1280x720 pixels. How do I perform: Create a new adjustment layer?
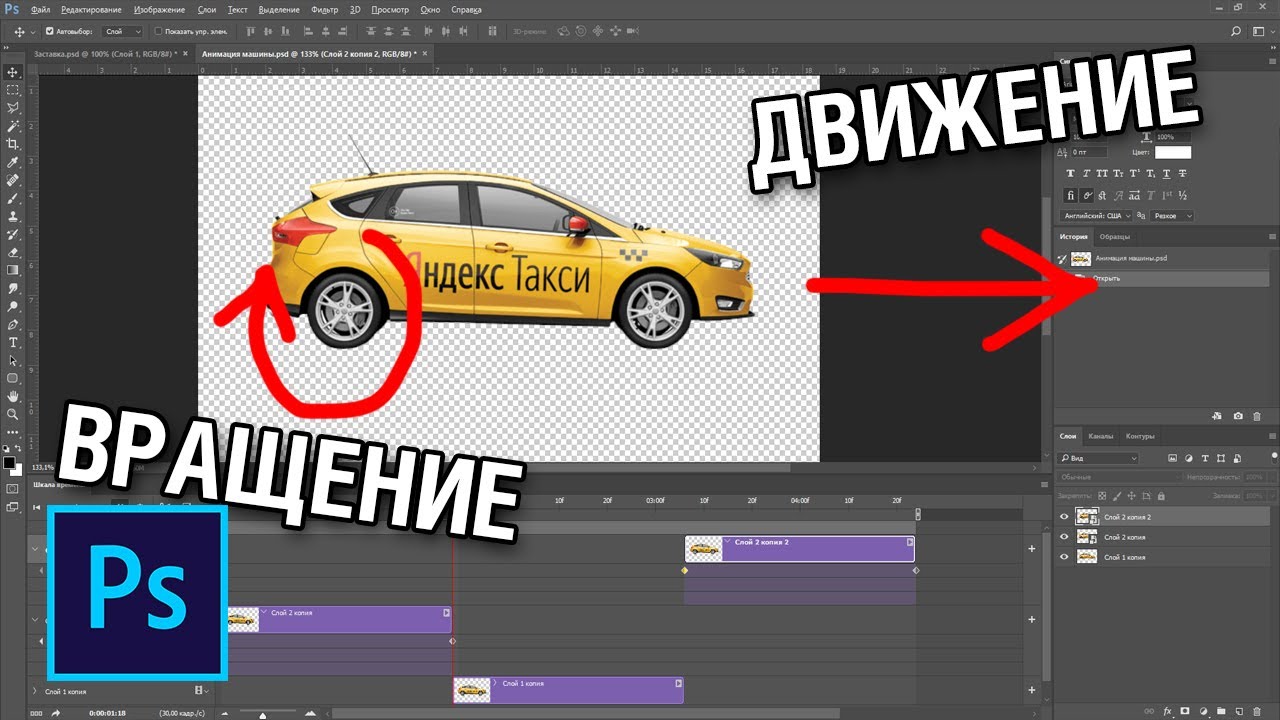[1203, 711]
